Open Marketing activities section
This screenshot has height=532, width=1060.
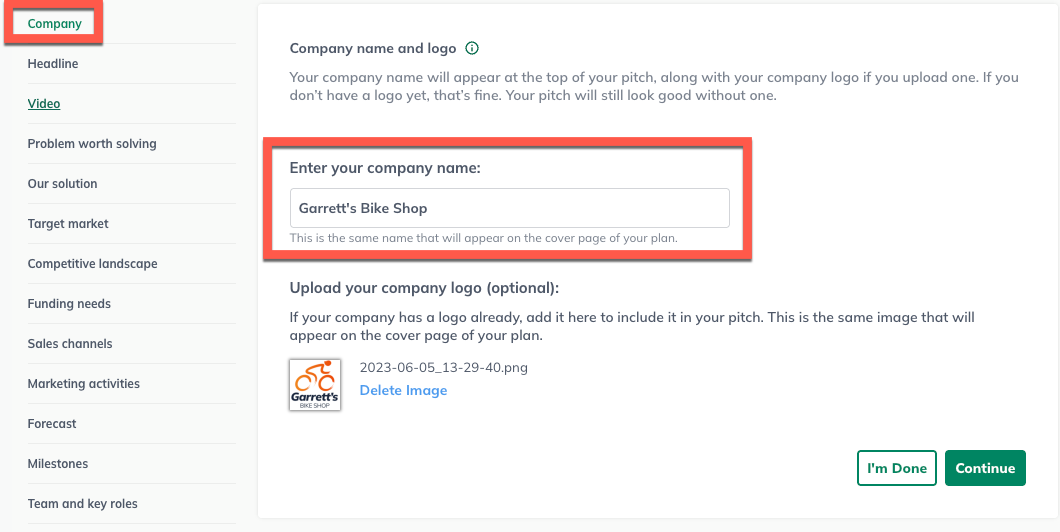tap(84, 384)
